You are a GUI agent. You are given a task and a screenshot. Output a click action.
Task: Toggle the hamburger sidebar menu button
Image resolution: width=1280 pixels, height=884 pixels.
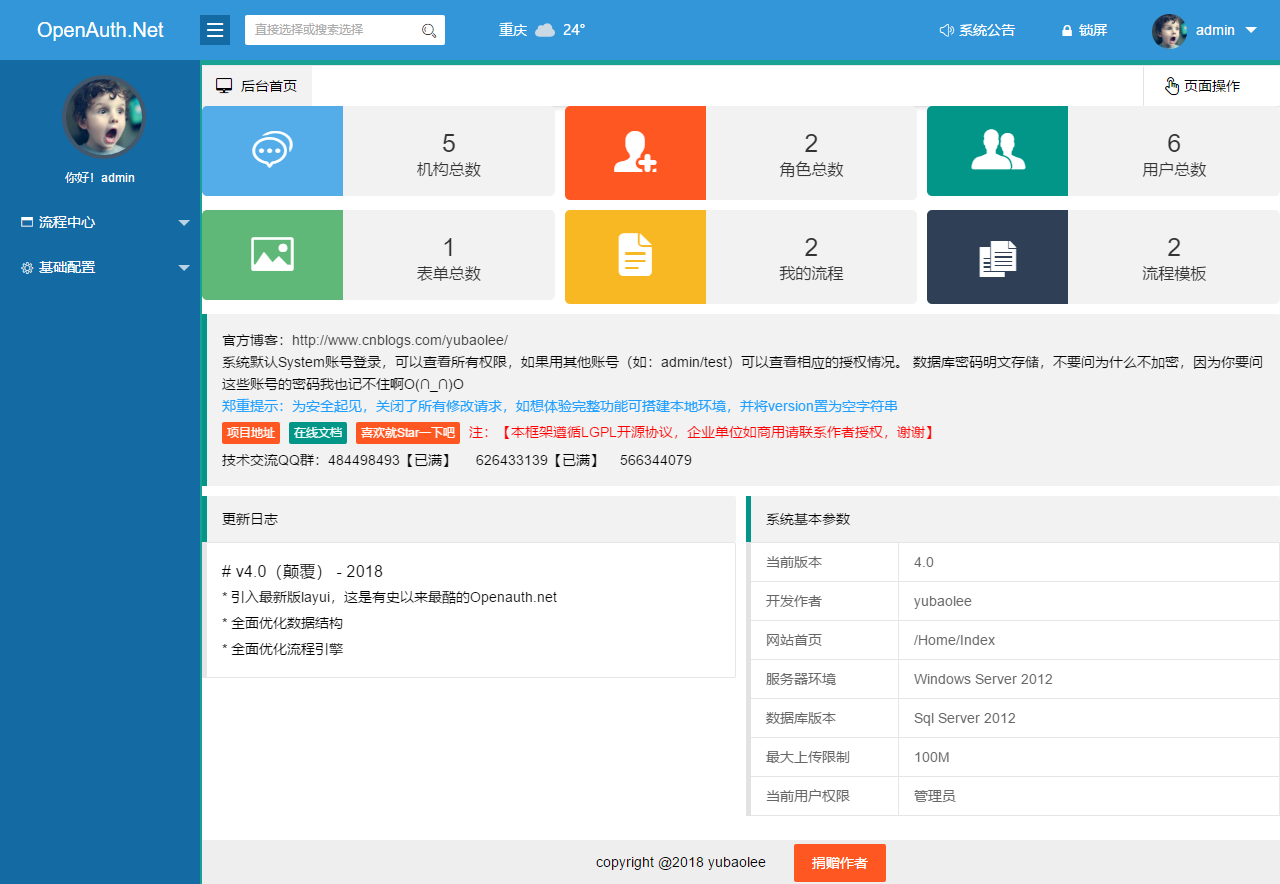(215, 30)
